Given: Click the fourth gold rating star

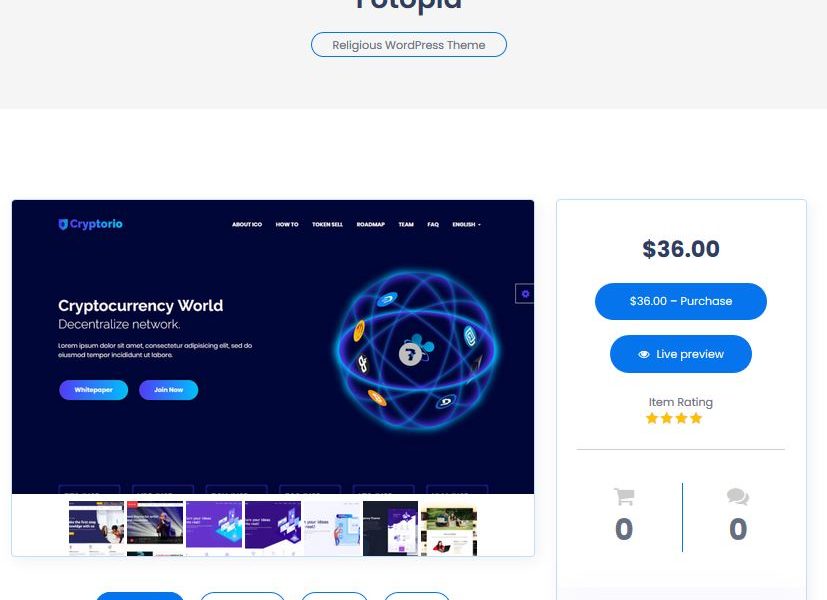Looking at the screenshot, I should [x=696, y=419].
